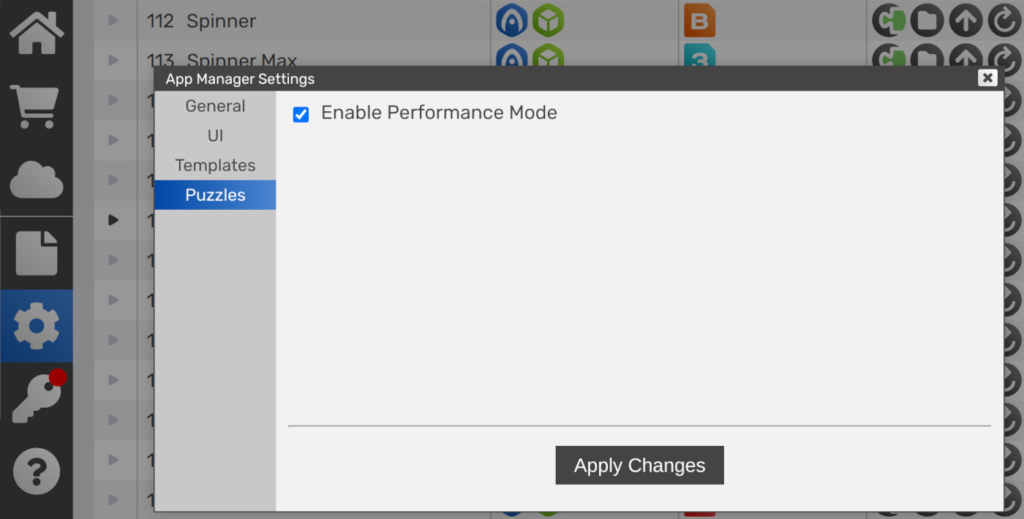Expand the 112 Spinner row arrow
1024x519 pixels.
coord(113,21)
